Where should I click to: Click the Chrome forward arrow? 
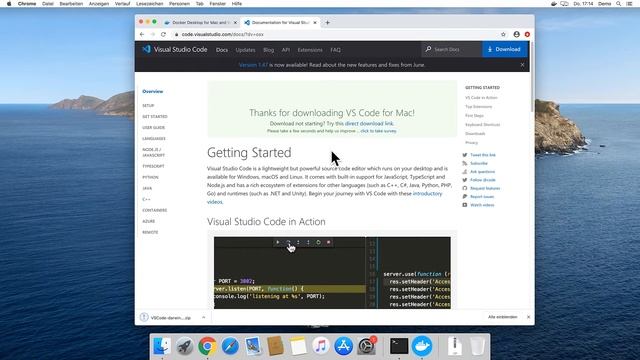153,35
